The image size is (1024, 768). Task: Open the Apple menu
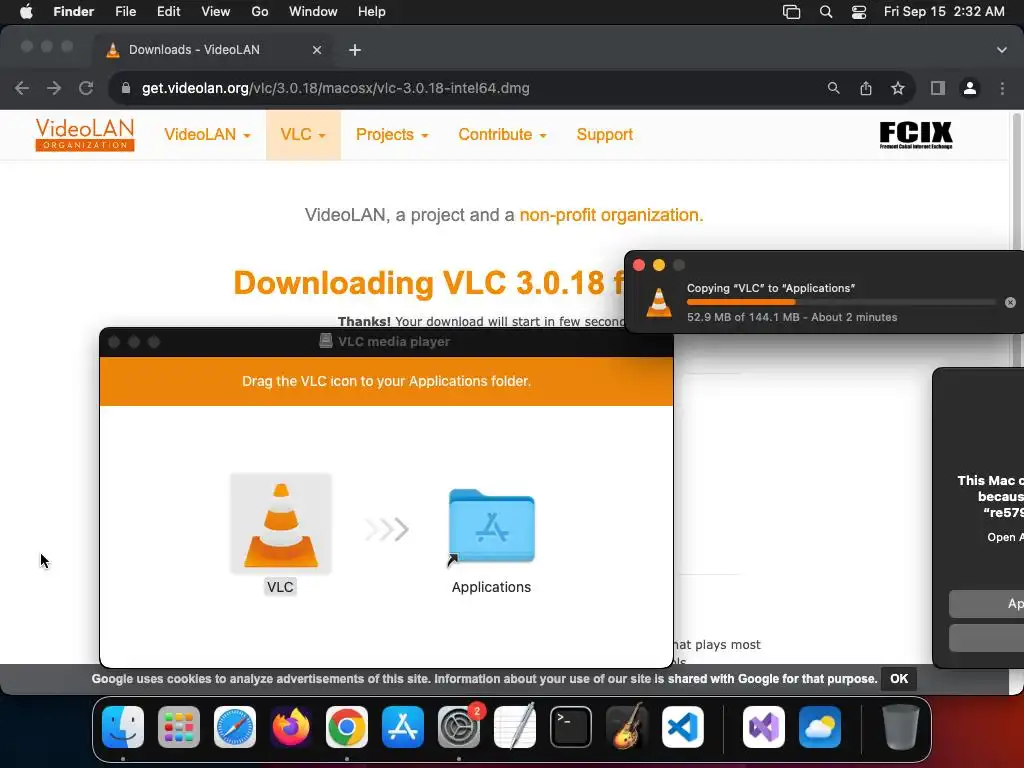(x=26, y=12)
